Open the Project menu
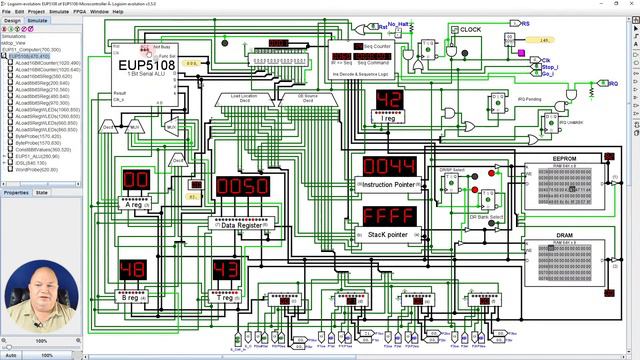 click(36, 11)
